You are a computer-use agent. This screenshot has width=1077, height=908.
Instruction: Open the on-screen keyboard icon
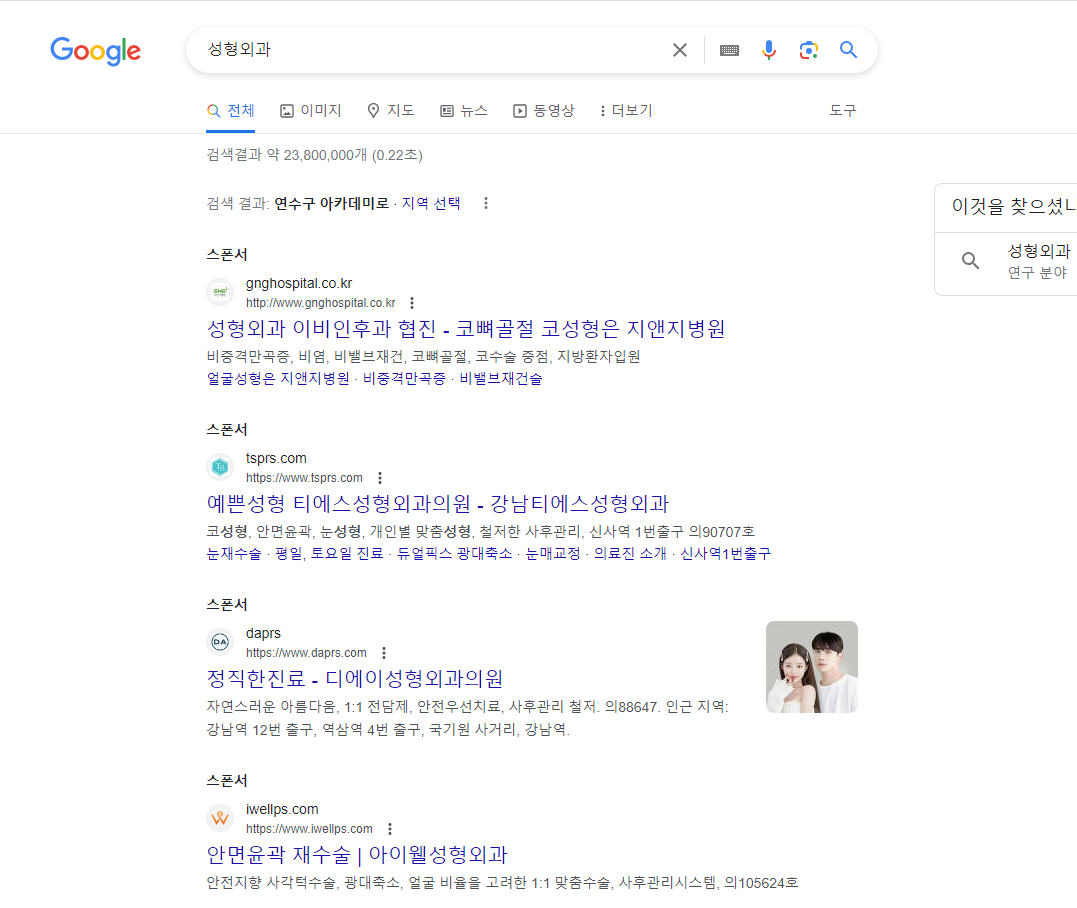coord(729,50)
